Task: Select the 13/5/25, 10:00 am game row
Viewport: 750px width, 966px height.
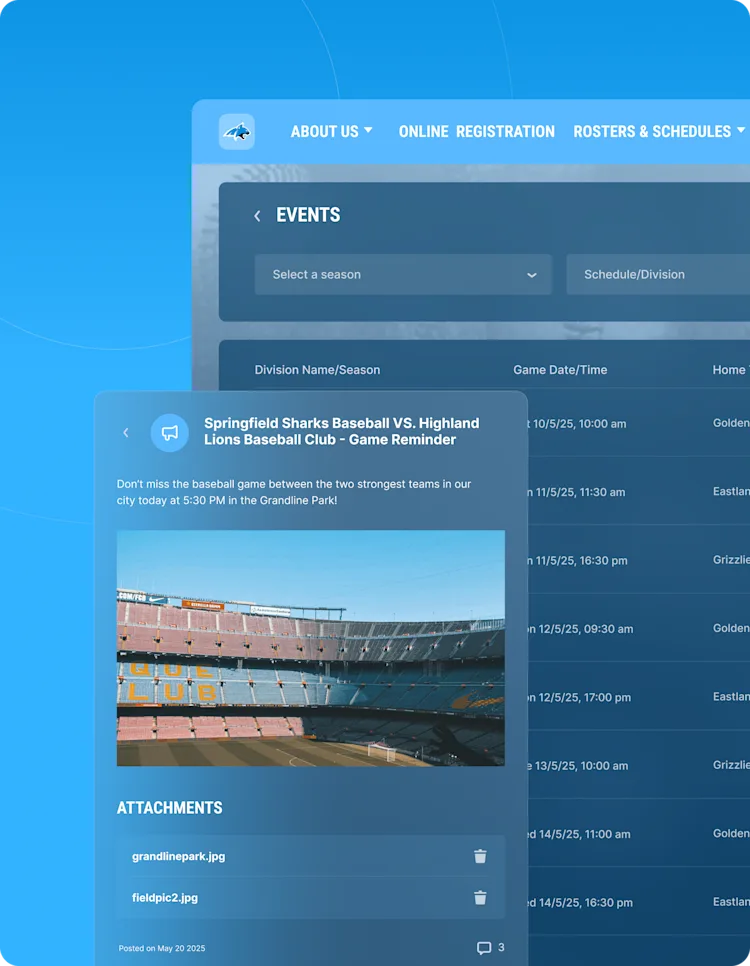Action: (x=638, y=765)
